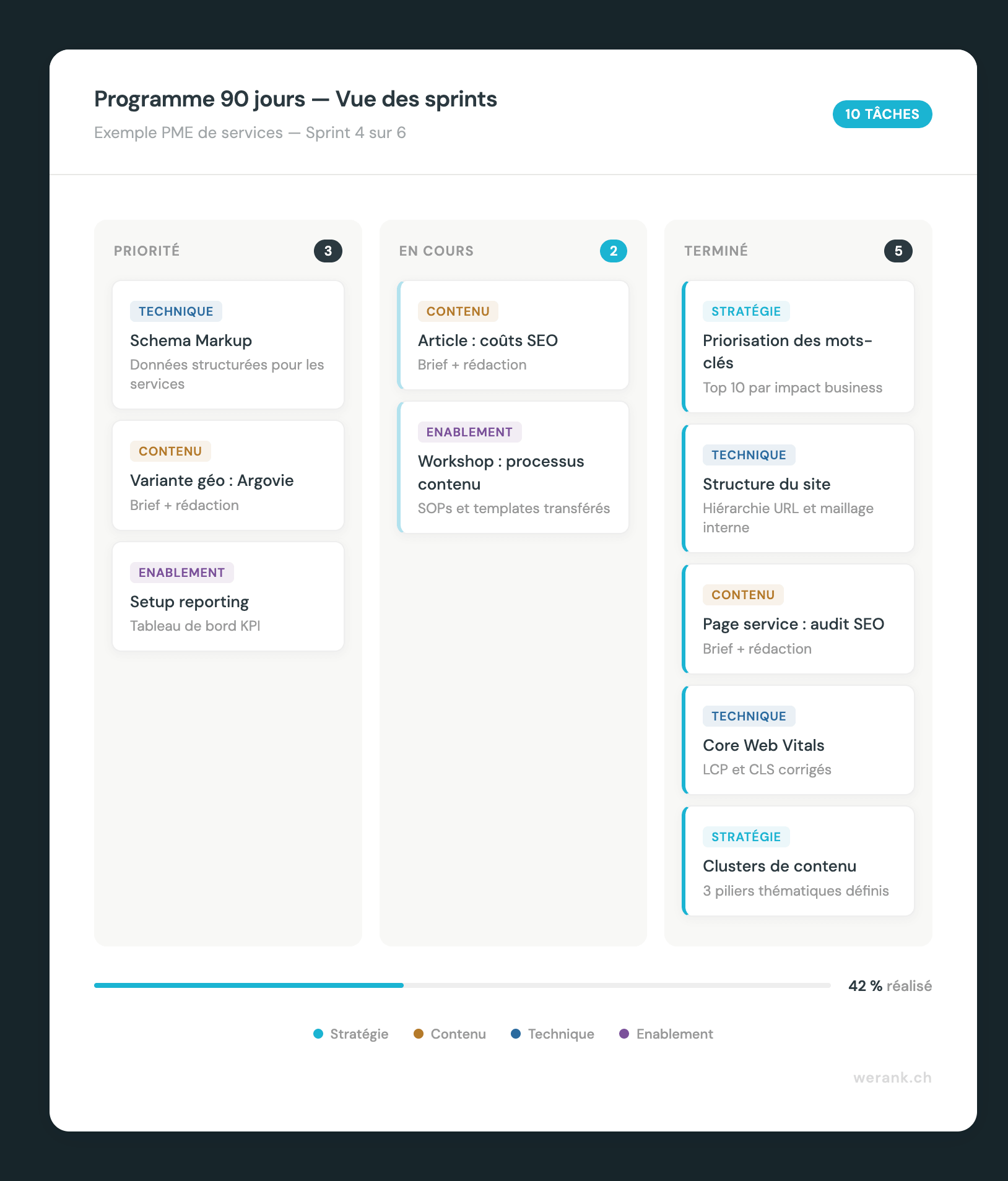This screenshot has height=1181, width=1008.
Task: Toggle the Contenu legend dot
Action: pyautogui.click(x=419, y=1034)
